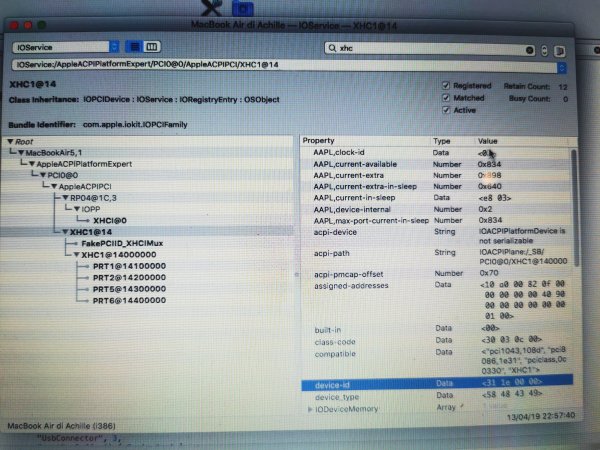Screen dimensions: 600x450
Task: Select the device_type property row
Action: click(x=437, y=396)
